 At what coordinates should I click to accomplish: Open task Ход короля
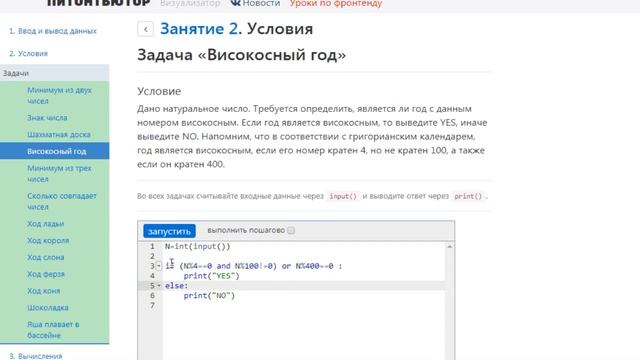coord(48,240)
